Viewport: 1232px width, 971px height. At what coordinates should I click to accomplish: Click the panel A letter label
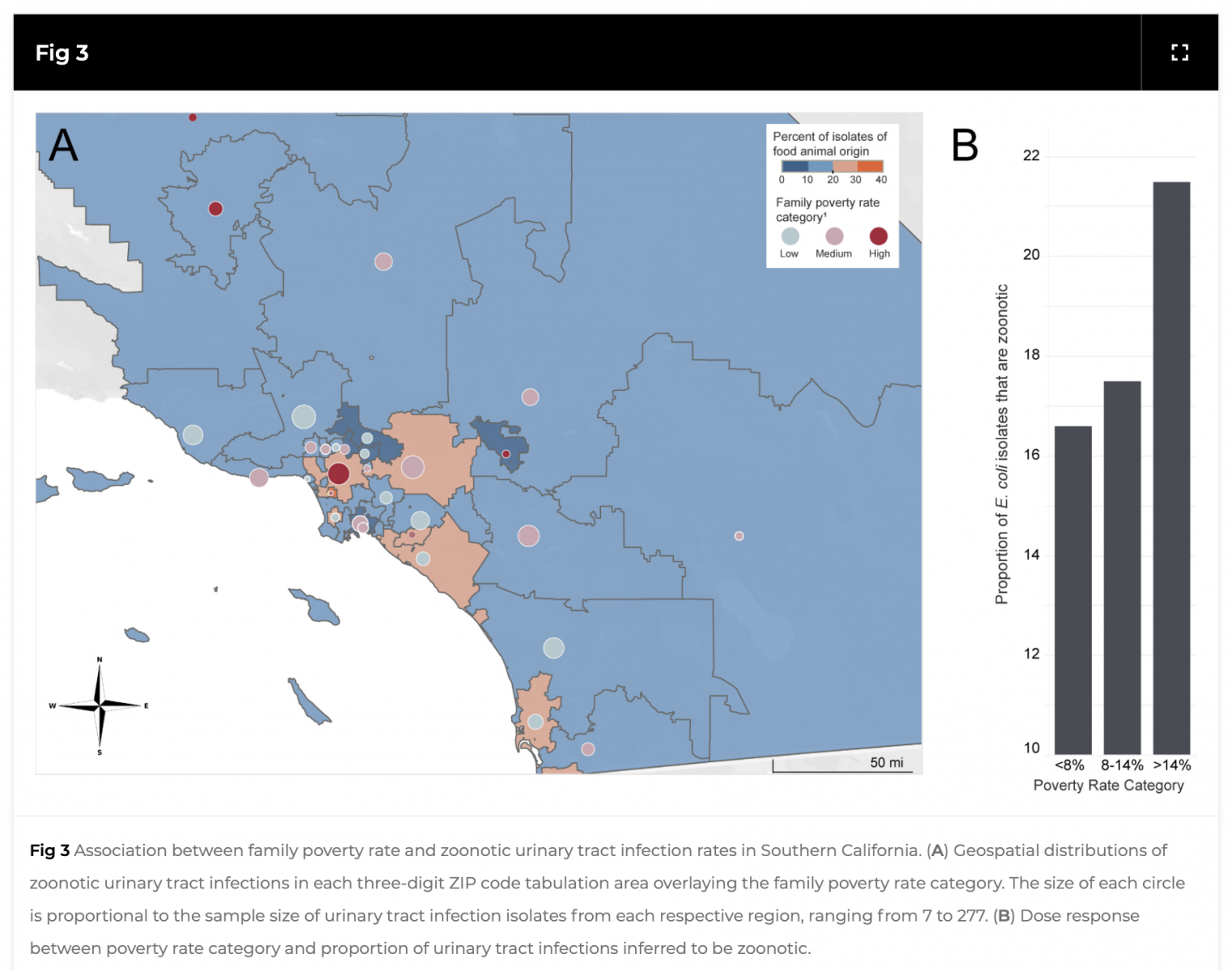coord(64,146)
